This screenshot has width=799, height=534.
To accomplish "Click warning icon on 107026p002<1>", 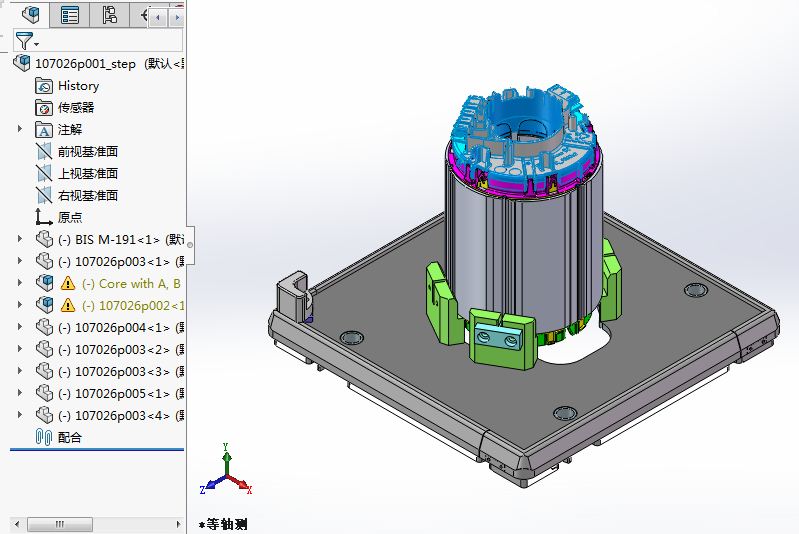I will (x=68, y=305).
